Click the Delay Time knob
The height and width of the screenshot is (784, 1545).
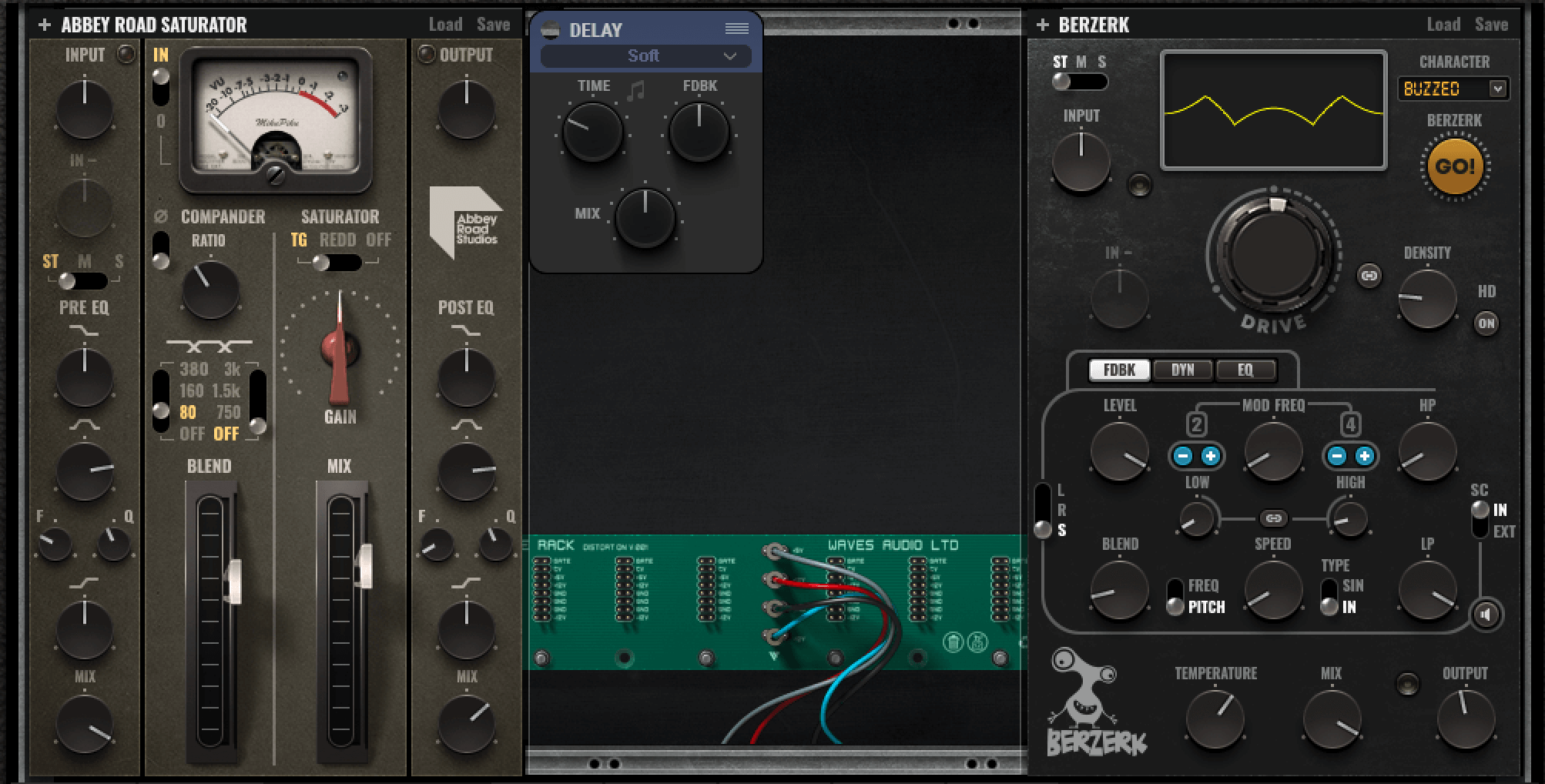pyautogui.click(x=592, y=132)
